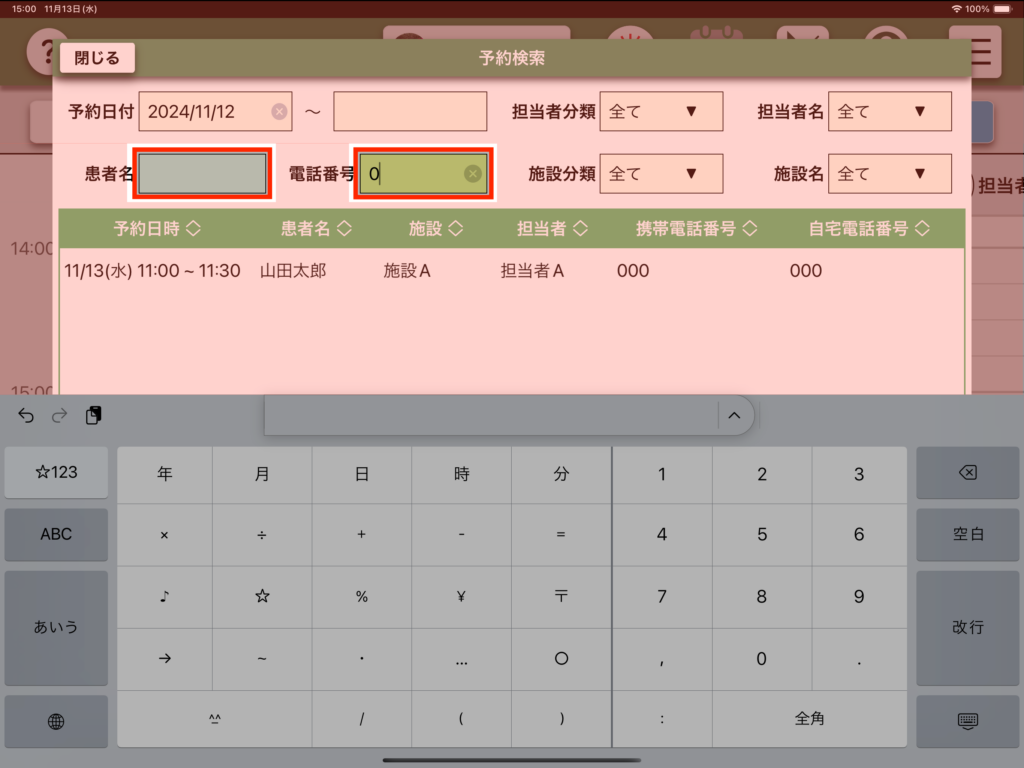Clear the reservation date 2024/11/12 field
This screenshot has width=1024, height=768.
pos(279,112)
